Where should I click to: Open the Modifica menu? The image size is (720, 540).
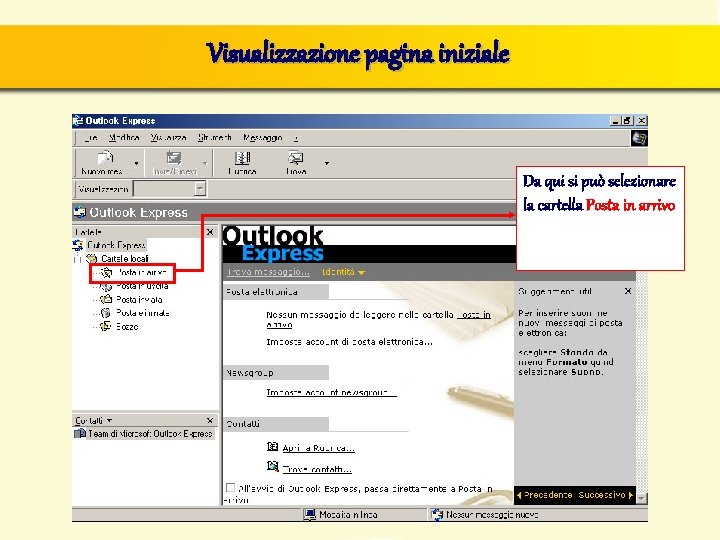pyautogui.click(x=124, y=138)
